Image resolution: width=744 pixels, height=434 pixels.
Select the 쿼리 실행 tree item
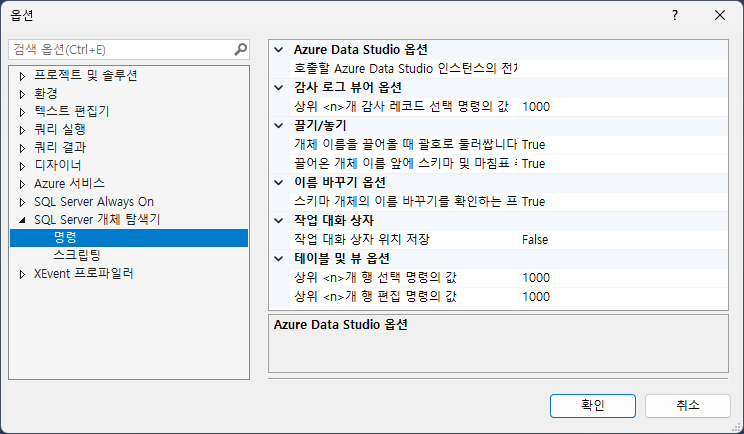[60, 129]
